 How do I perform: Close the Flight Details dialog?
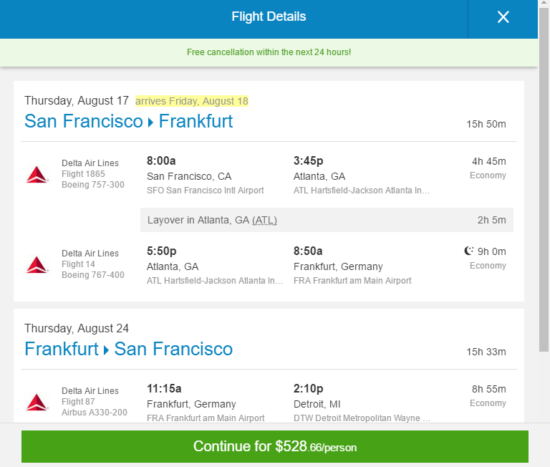click(x=503, y=17)
